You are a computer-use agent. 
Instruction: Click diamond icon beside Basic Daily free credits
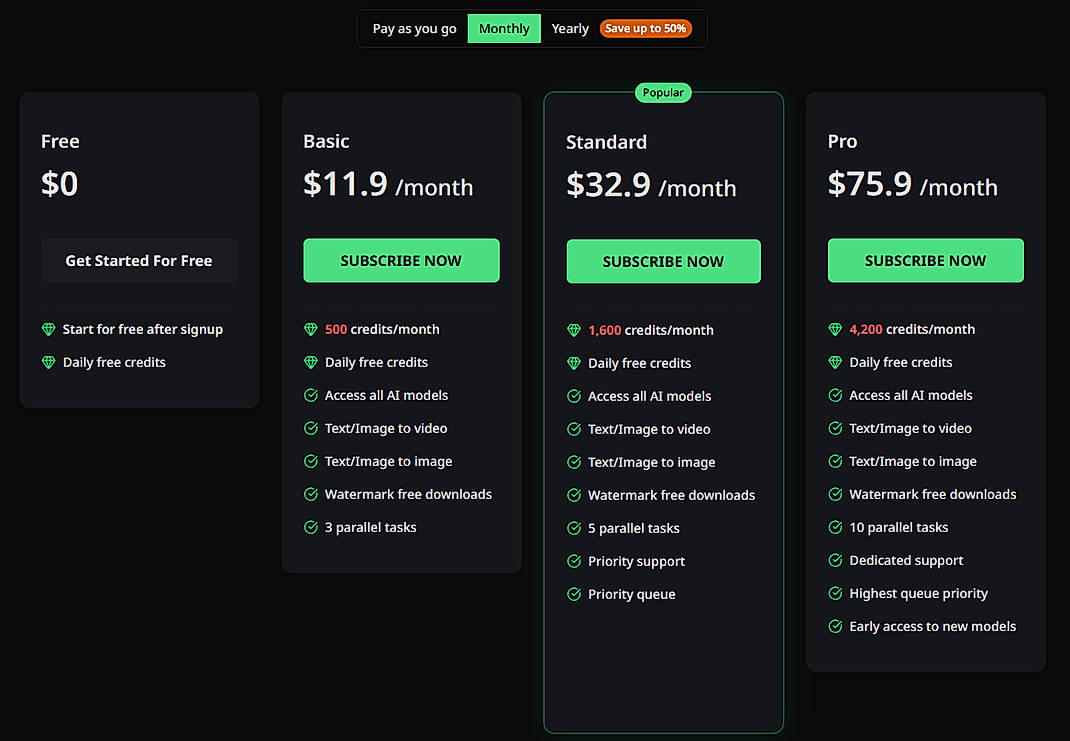point(310,362)
